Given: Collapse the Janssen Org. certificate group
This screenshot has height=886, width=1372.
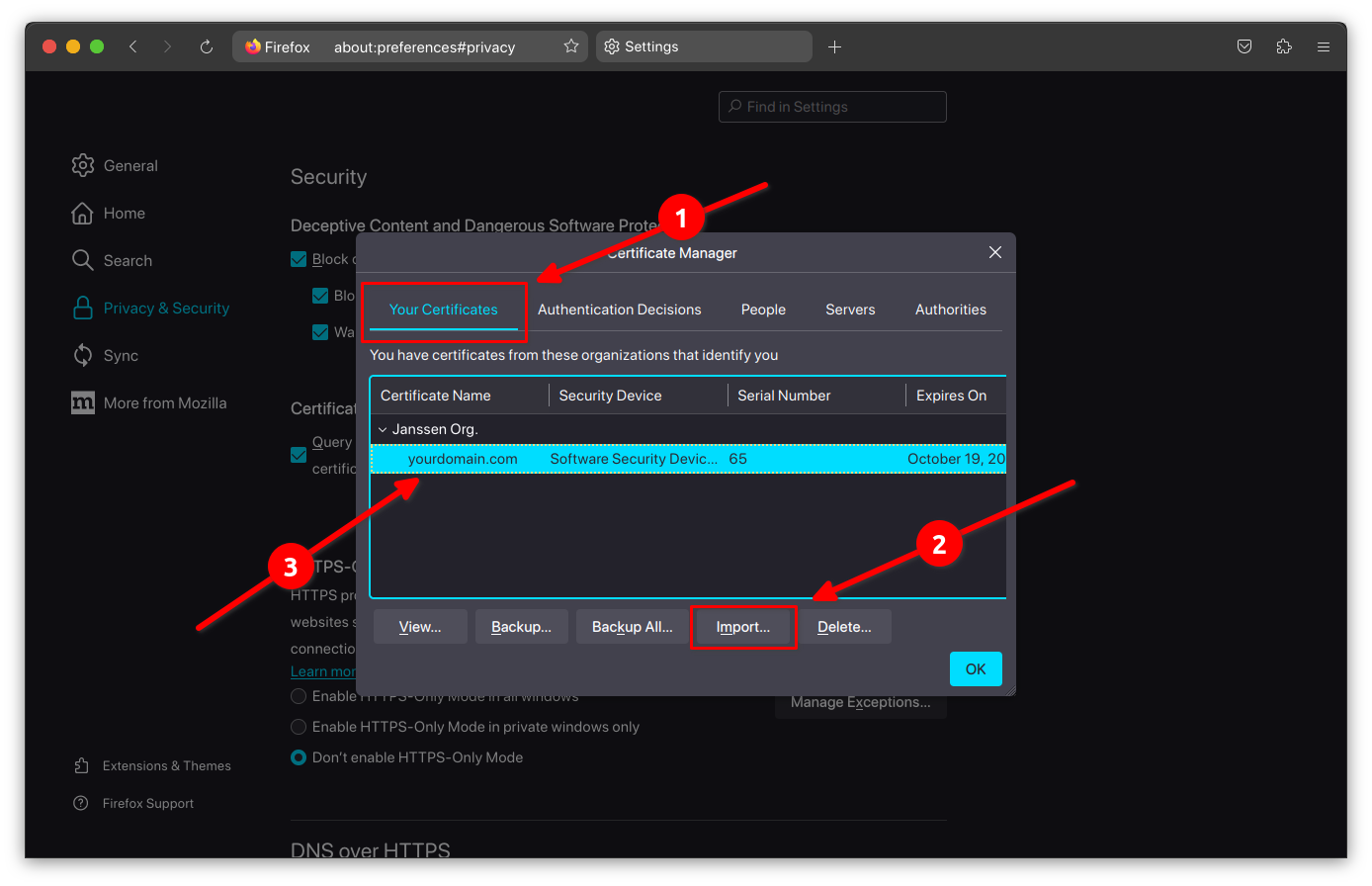Looking at the screenshot, I should coord(383,429).
